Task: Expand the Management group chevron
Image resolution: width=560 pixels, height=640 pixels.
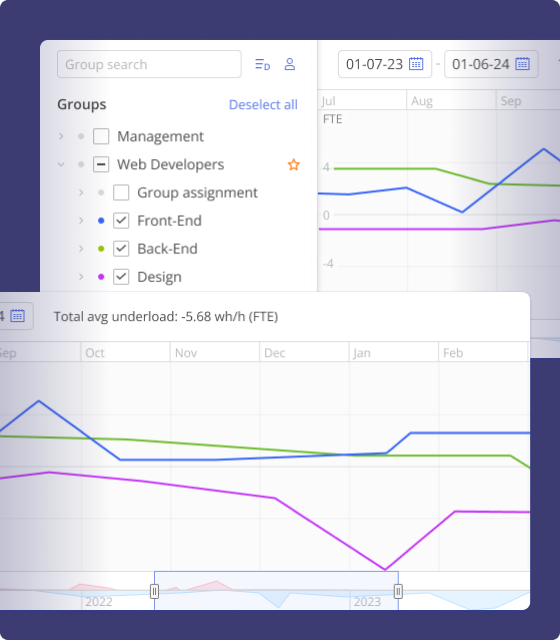Action: click(x=61, y=136)
